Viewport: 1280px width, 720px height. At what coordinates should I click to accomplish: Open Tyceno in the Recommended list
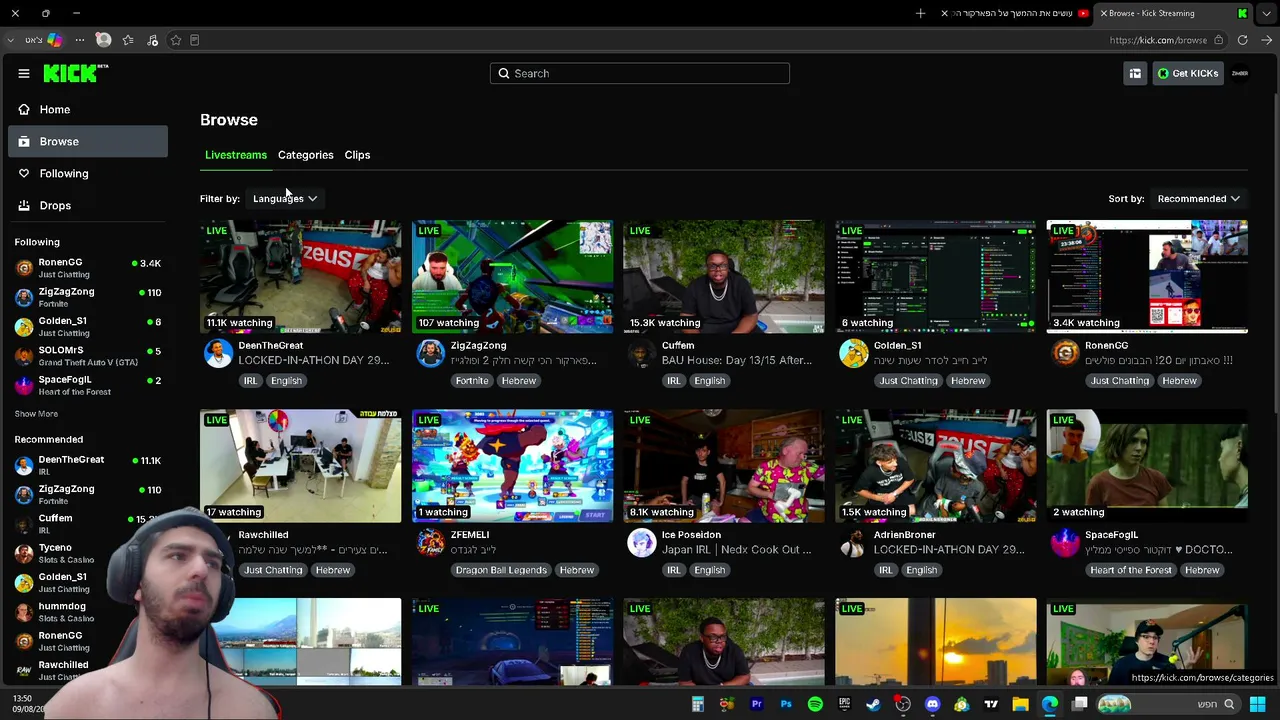coord(88,553)
